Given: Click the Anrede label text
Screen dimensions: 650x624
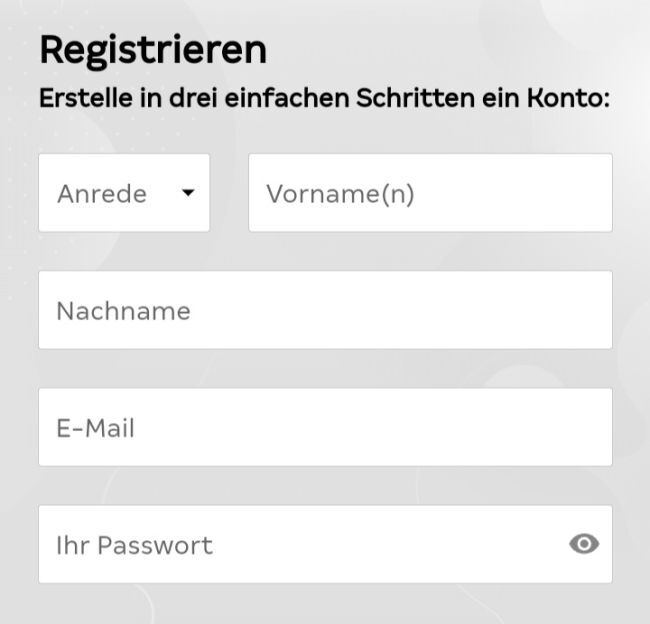Looking at the screenshot, I should tap(102, 193).
